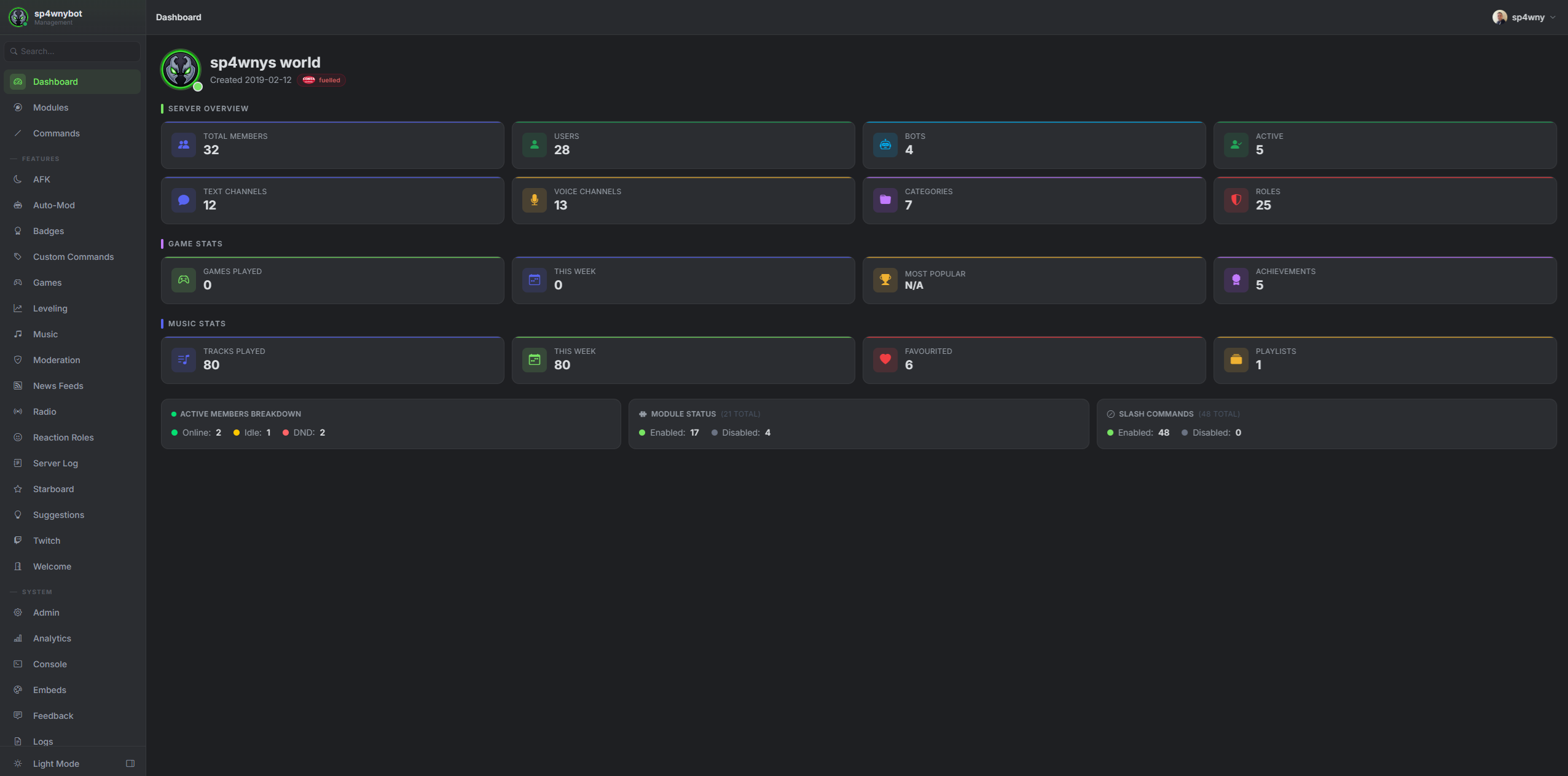
Task: Select the Starboard star icon
Action: click(x=18, y=488)
